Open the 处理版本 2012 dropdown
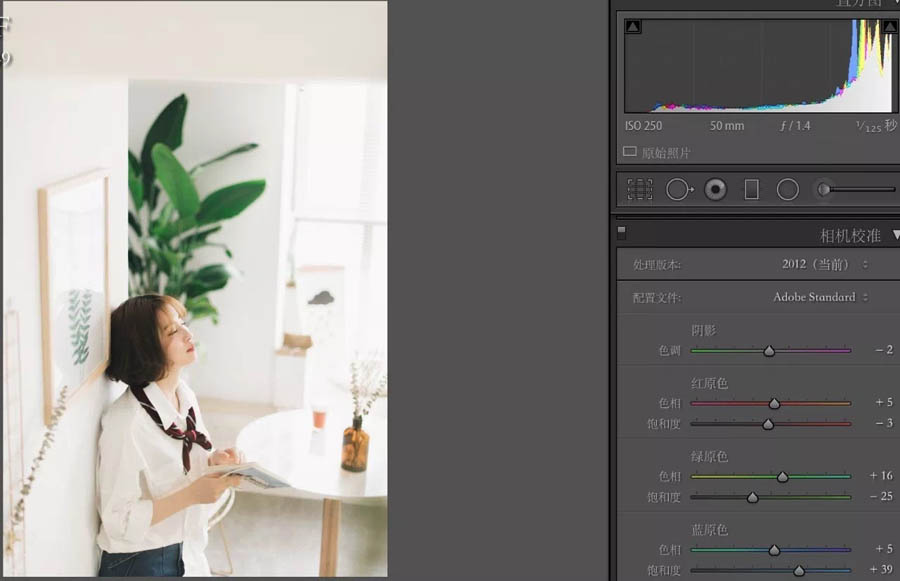Screen dimensions: 900x581 point(824,264)
